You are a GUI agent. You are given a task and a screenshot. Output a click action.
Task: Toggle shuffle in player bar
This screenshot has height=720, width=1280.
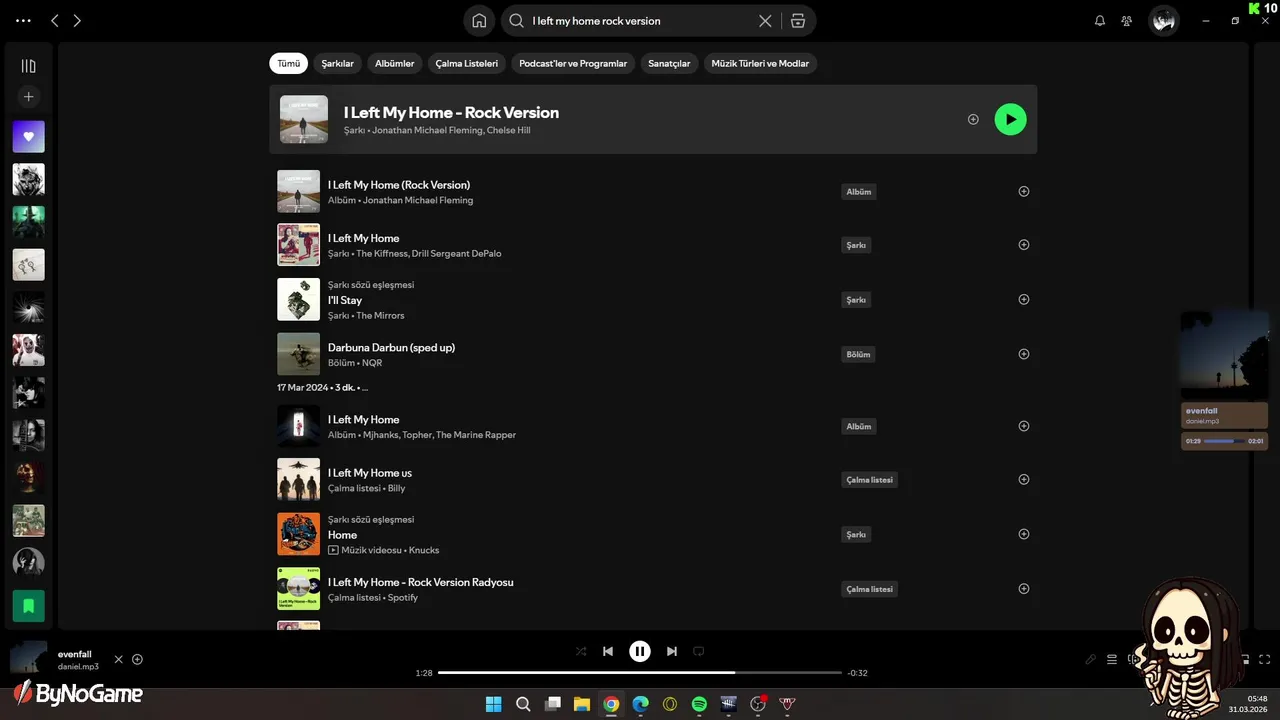tap(581, 651)
